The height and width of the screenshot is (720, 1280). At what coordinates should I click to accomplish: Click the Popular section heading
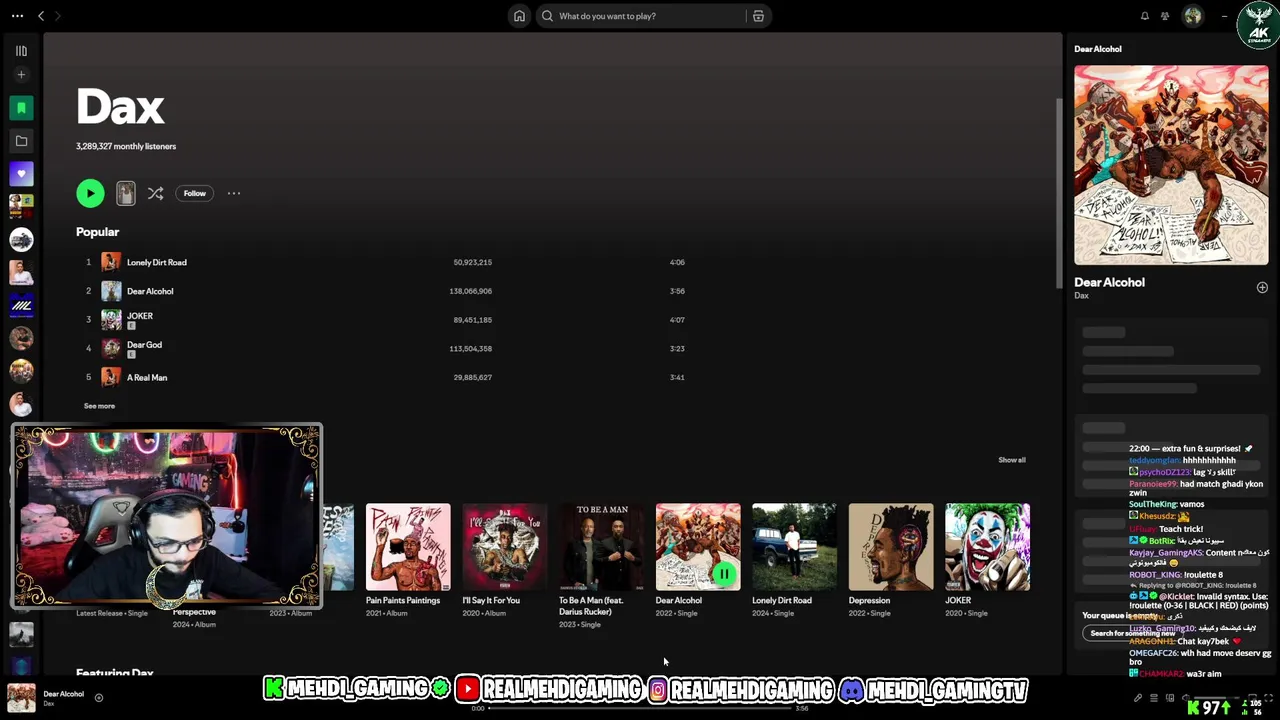(x=97, y=232)
